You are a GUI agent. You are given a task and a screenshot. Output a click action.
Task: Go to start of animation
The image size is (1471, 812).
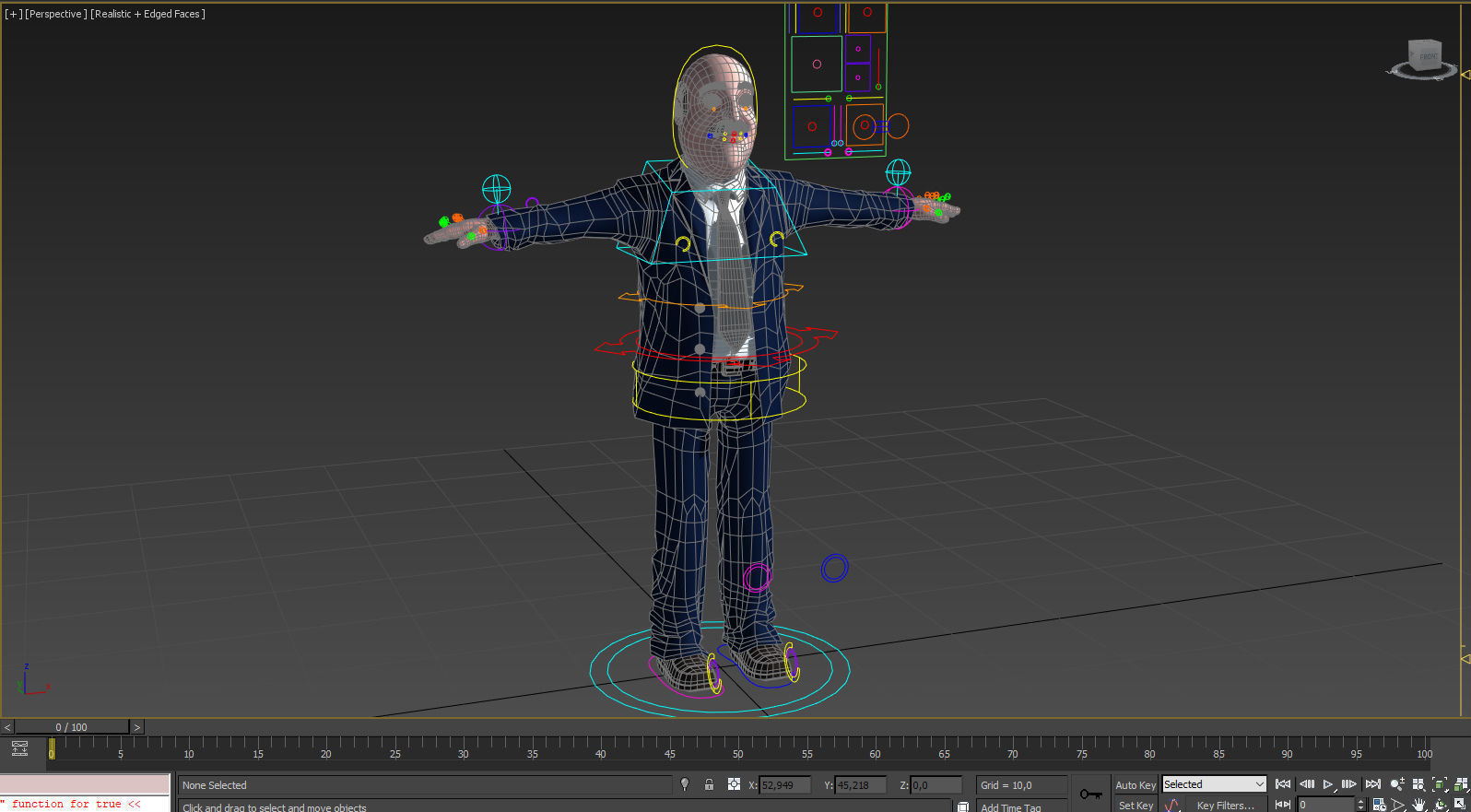[x=1283, y=784]
